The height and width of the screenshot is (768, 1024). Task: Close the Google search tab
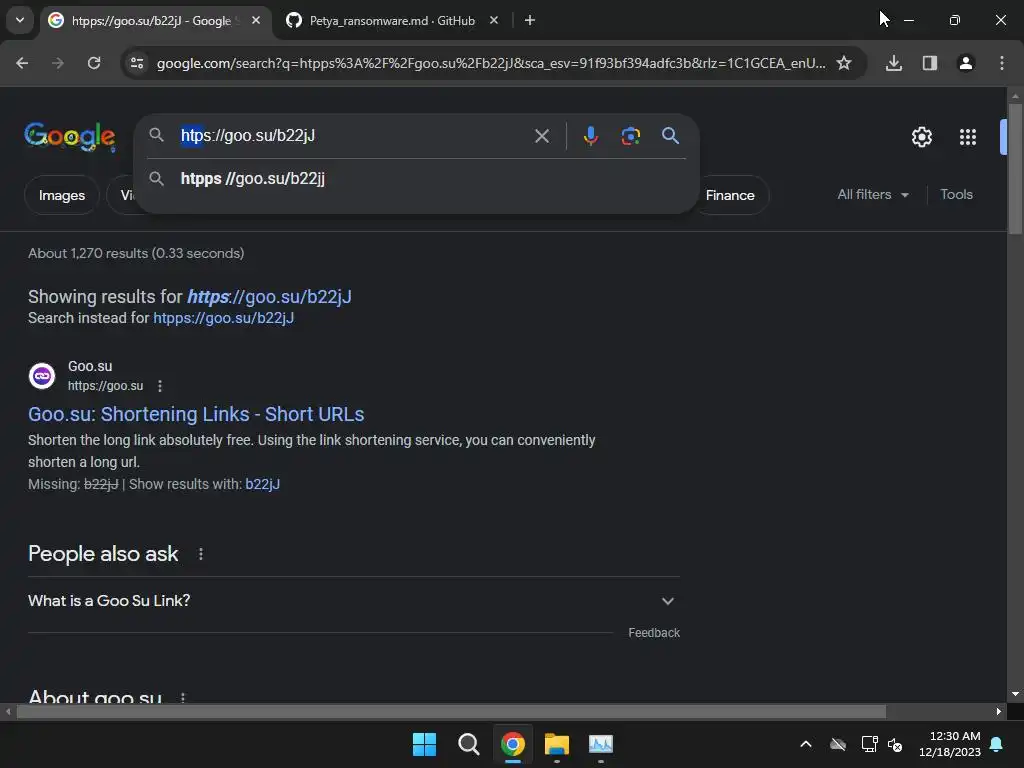[256, 20]
